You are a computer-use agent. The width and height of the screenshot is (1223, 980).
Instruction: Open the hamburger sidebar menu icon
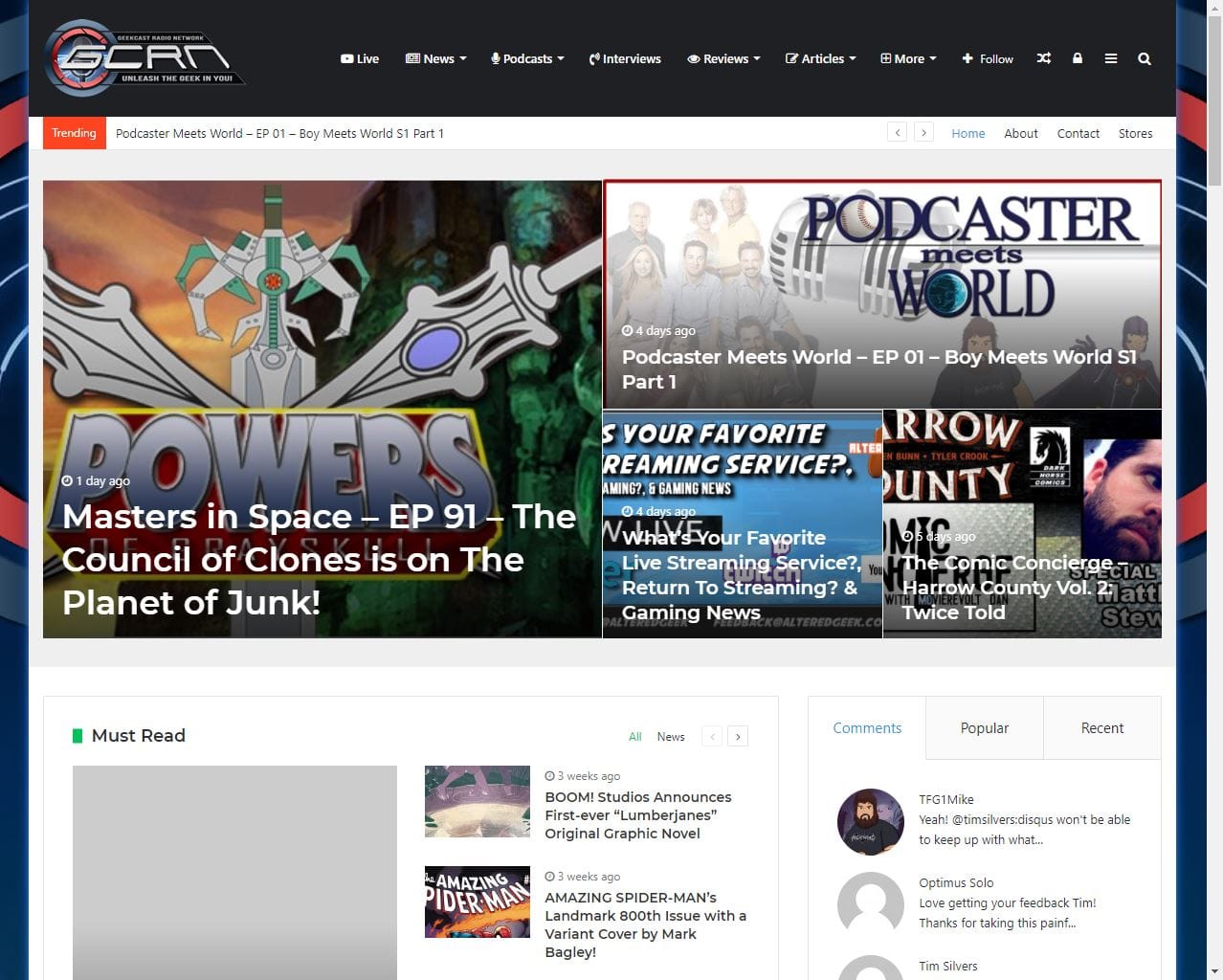pos(1111,58)
